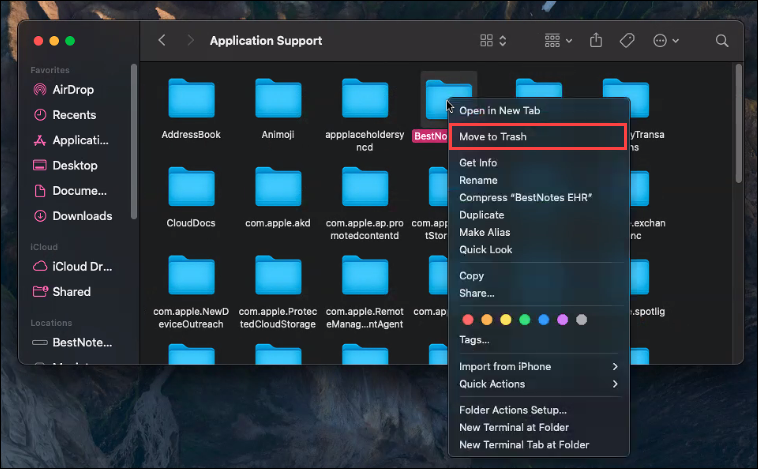Choose Compress "BestNotes EHR"

(x=539, y=197)
